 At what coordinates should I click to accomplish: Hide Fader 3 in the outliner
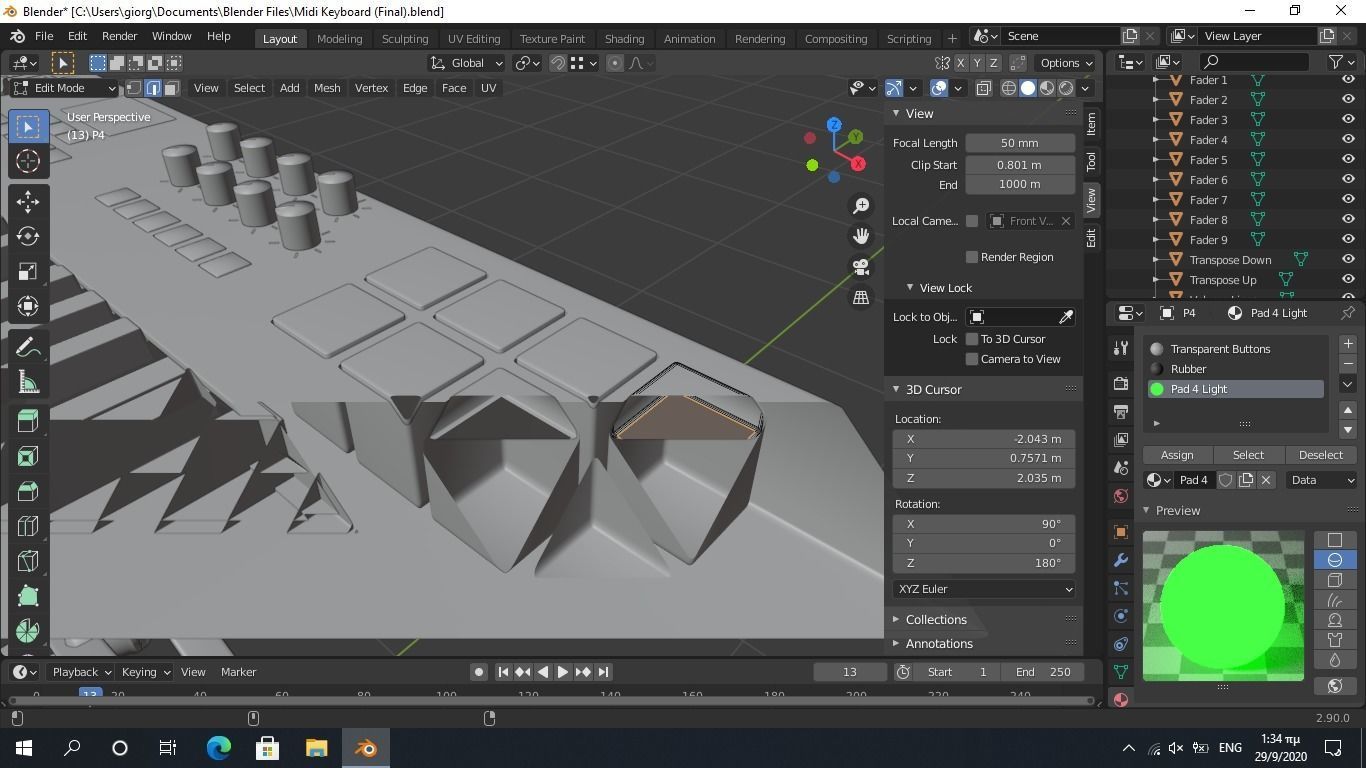click(x=1348, y=120)
